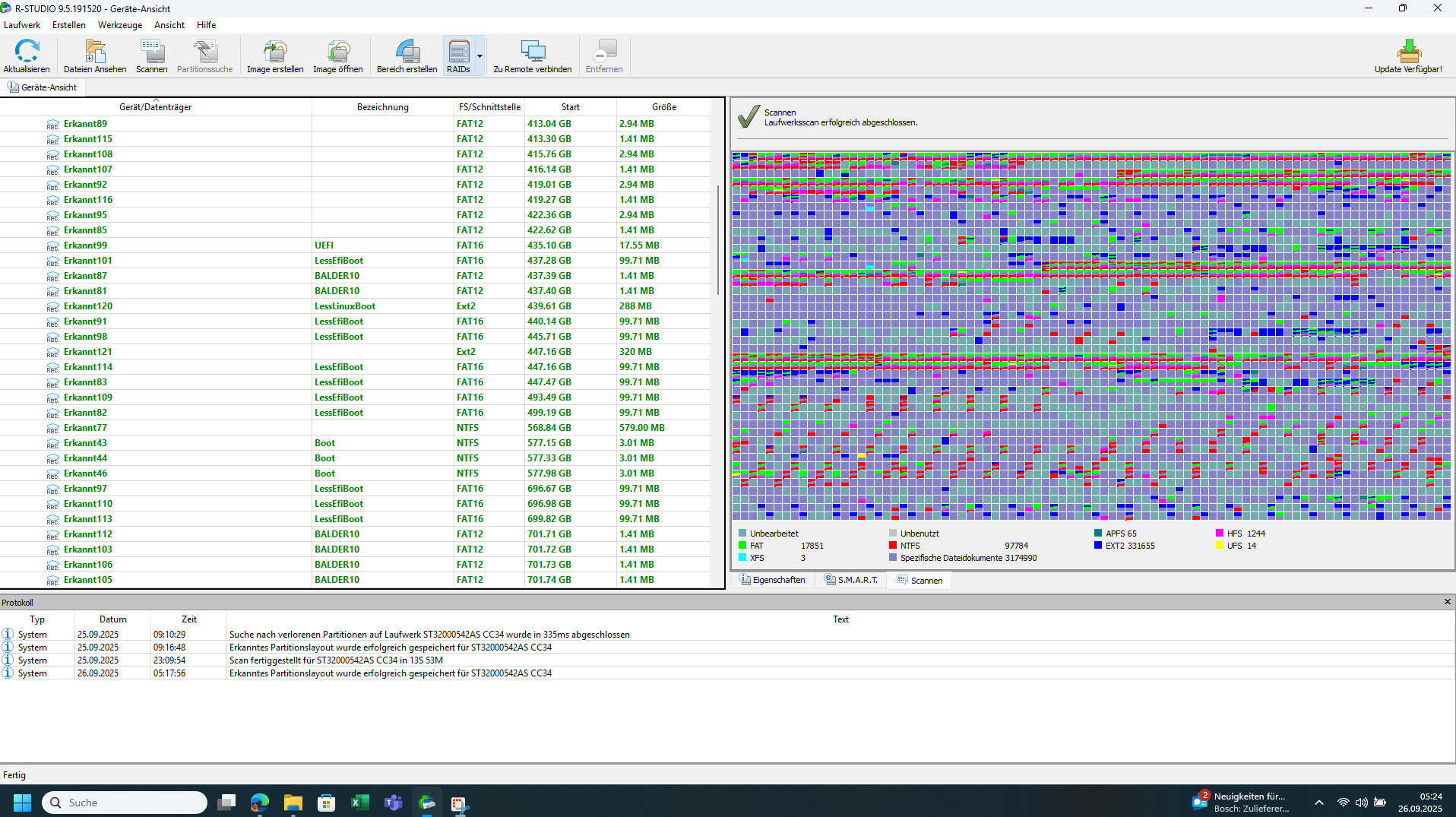Click the disk scan map grid
The width and height of the screenshot is (1456, 817).
1092,335
